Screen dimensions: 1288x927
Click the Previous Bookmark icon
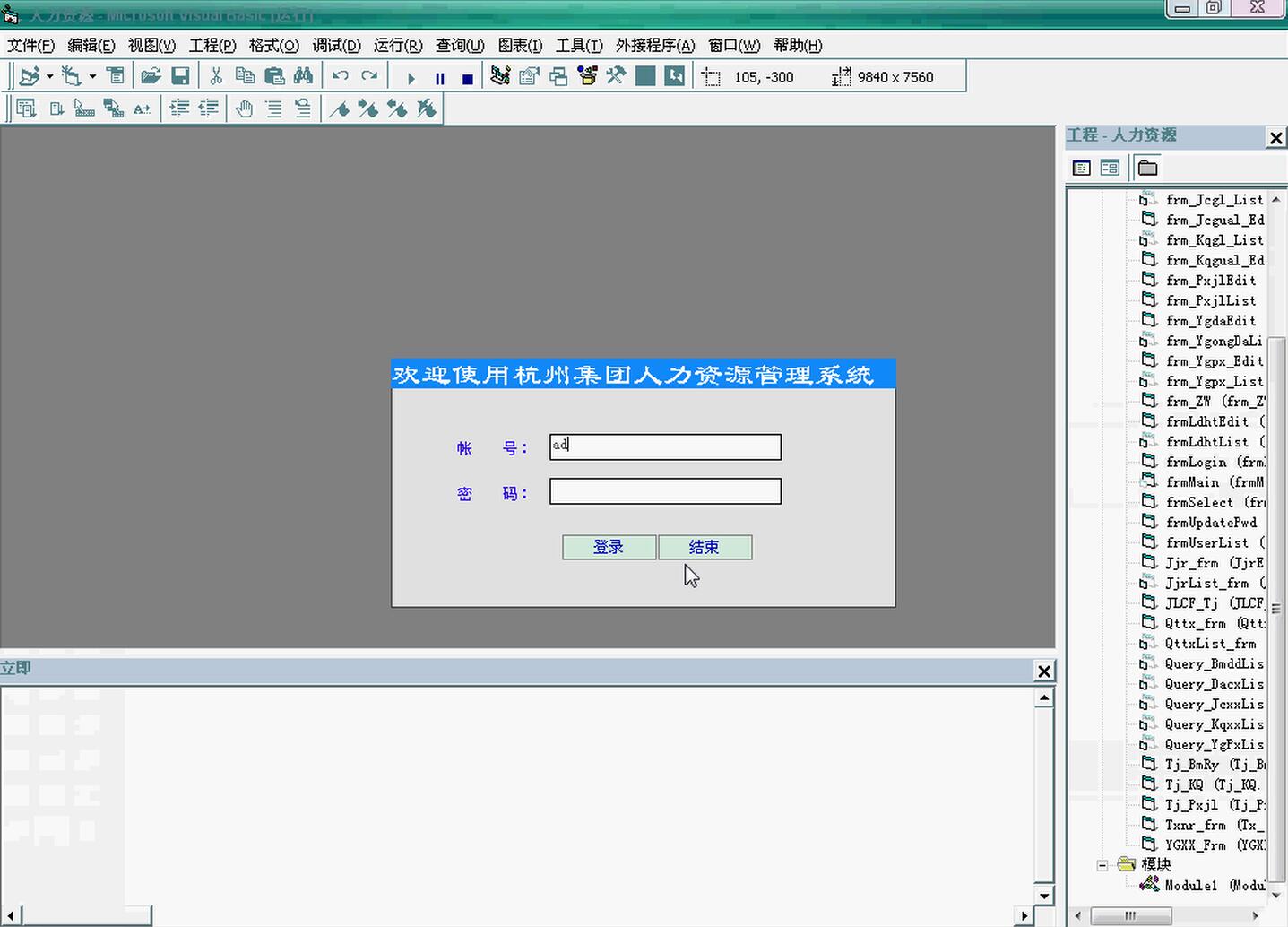[x=397, y=108]
